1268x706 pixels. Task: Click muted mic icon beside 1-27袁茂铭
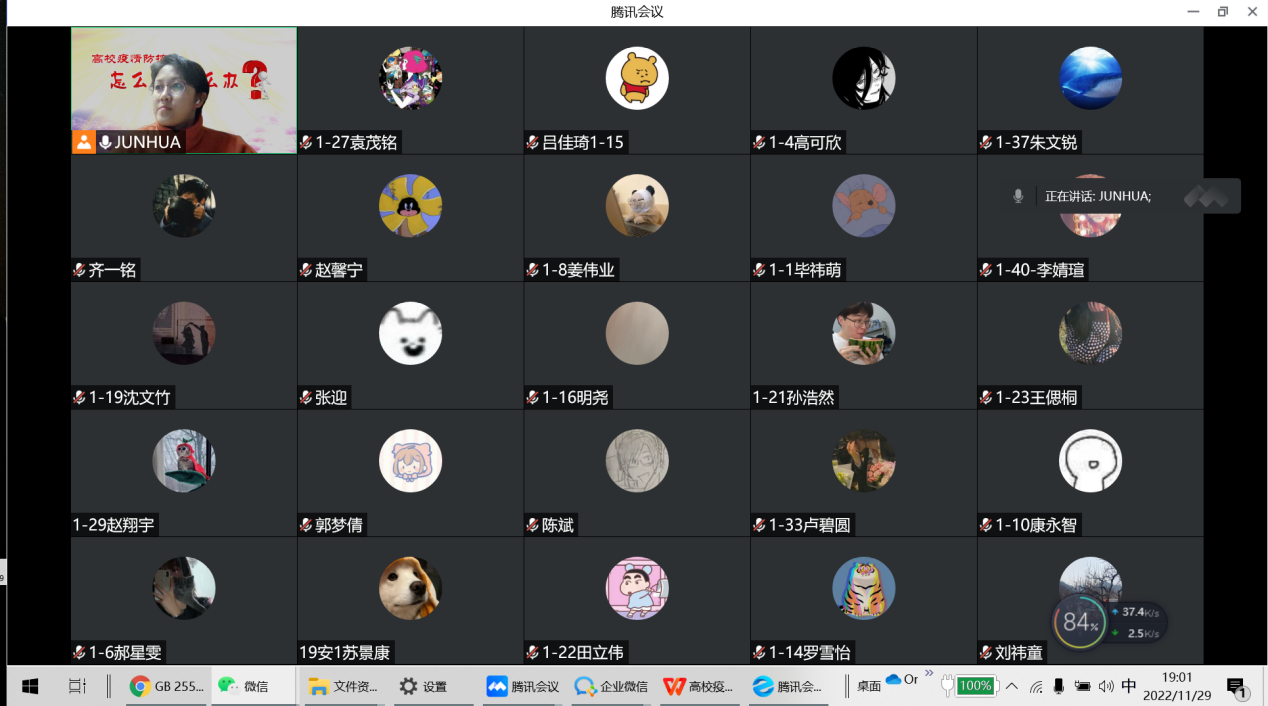(x=306, y=143)
